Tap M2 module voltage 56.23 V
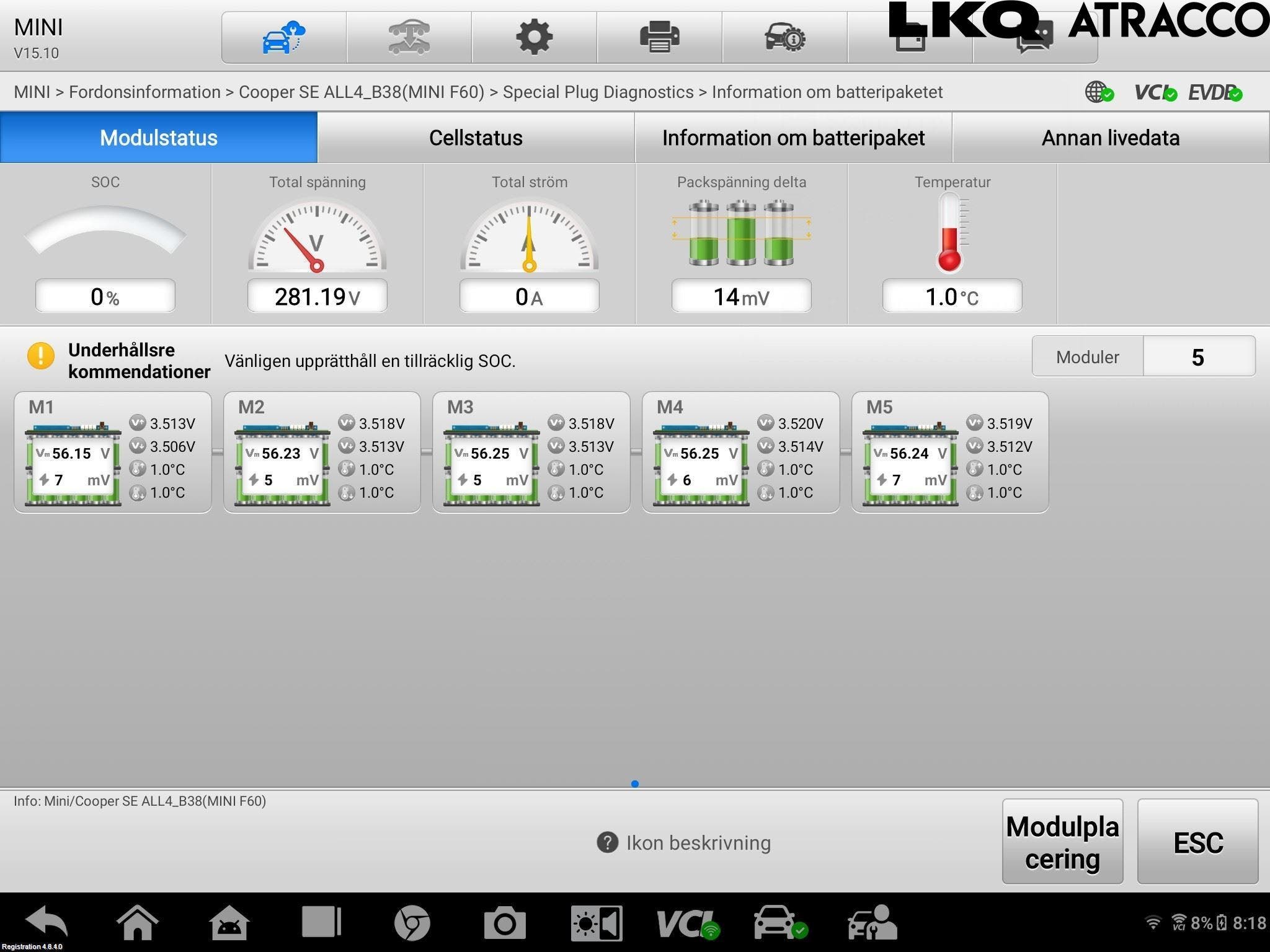The height and width of the screenshot is (952, 1270). coord(282,453)
